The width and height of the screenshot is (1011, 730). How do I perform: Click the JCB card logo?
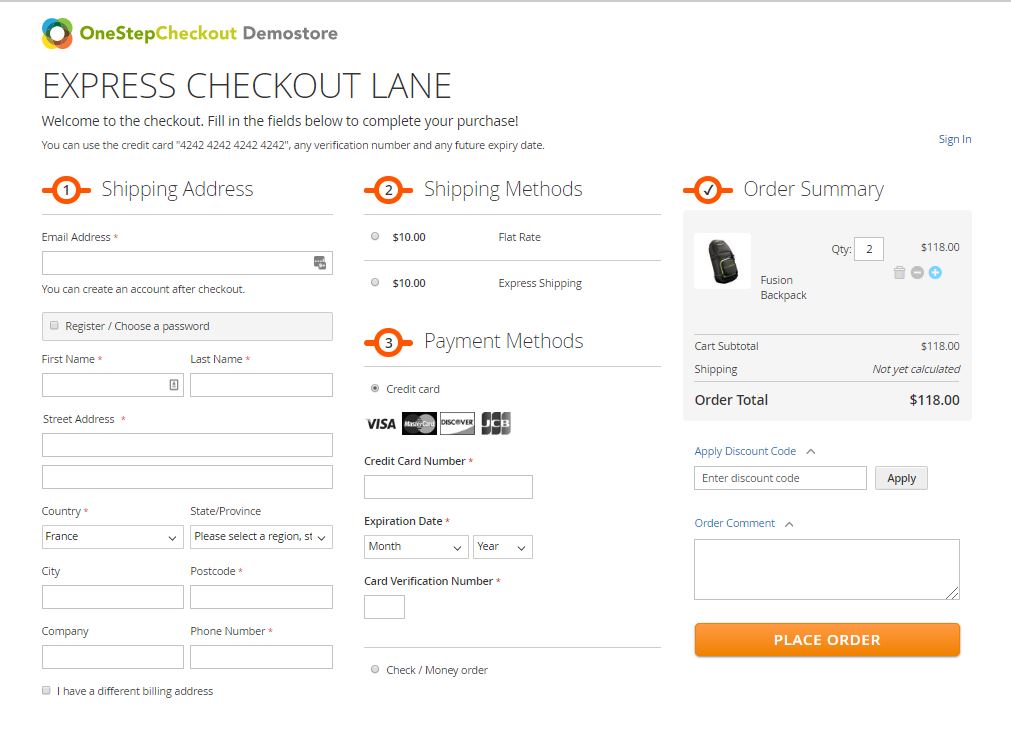(x=495, y=423)
